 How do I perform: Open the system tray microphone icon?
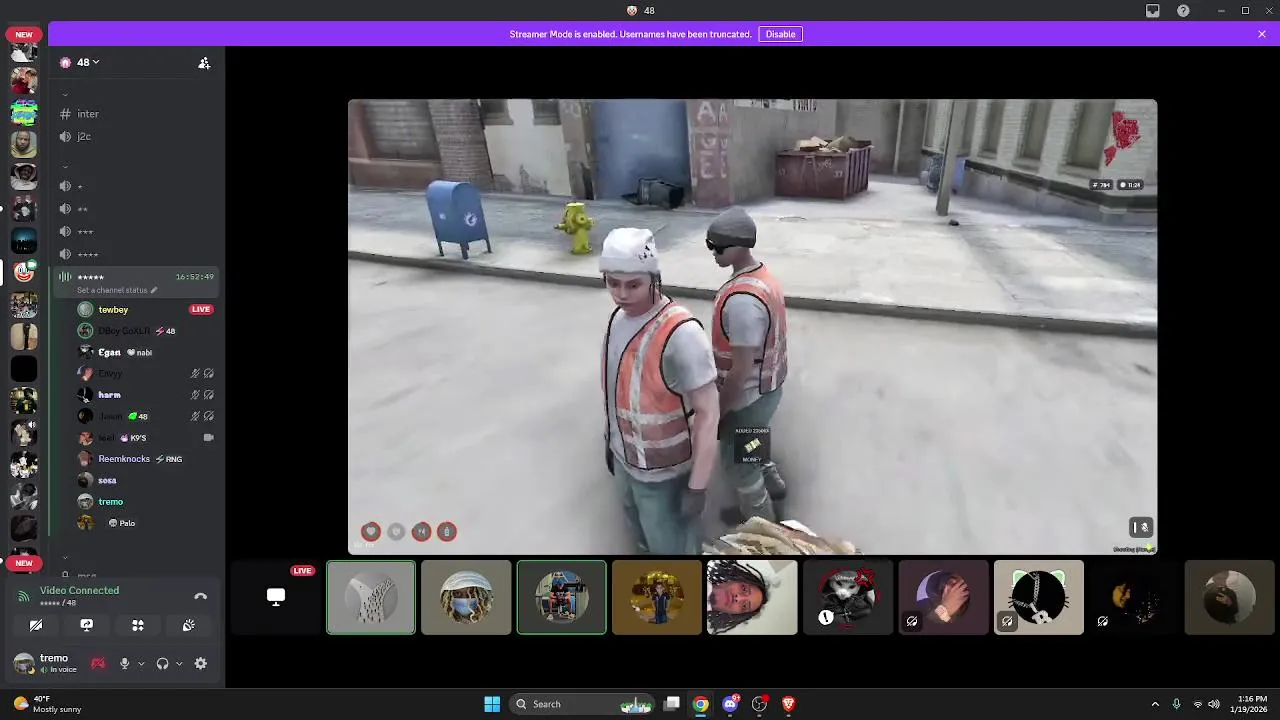tap(1176, 704)
